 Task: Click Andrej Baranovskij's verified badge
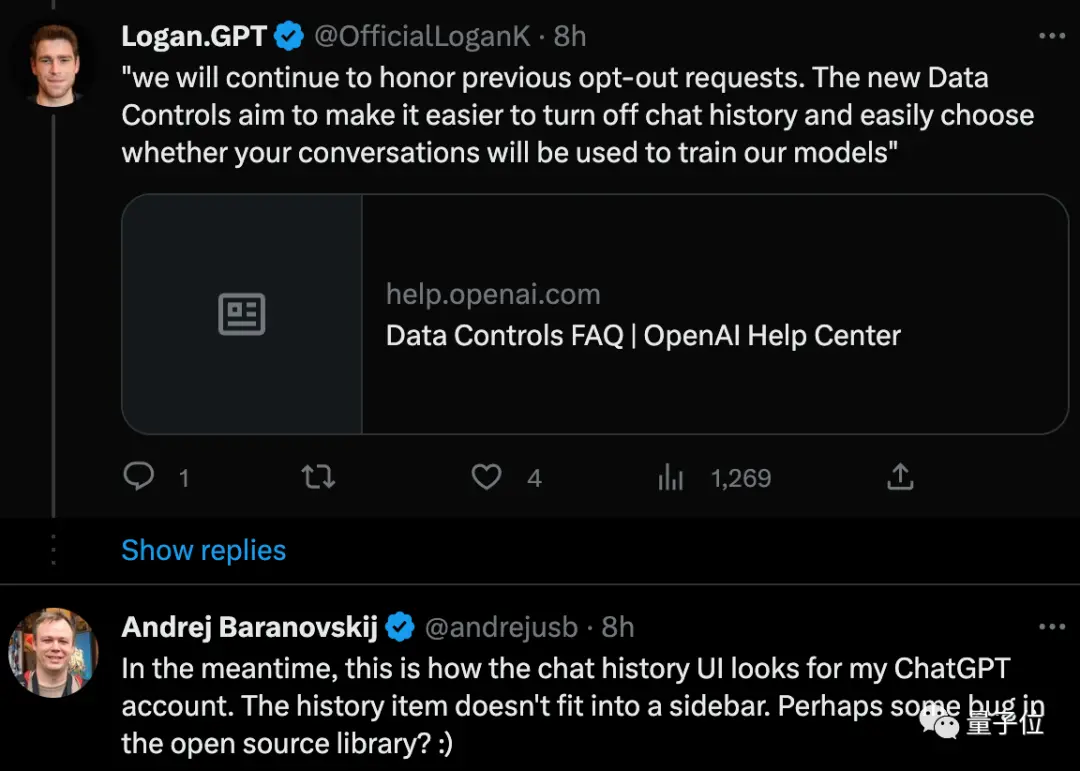click(x=400, y=627)
